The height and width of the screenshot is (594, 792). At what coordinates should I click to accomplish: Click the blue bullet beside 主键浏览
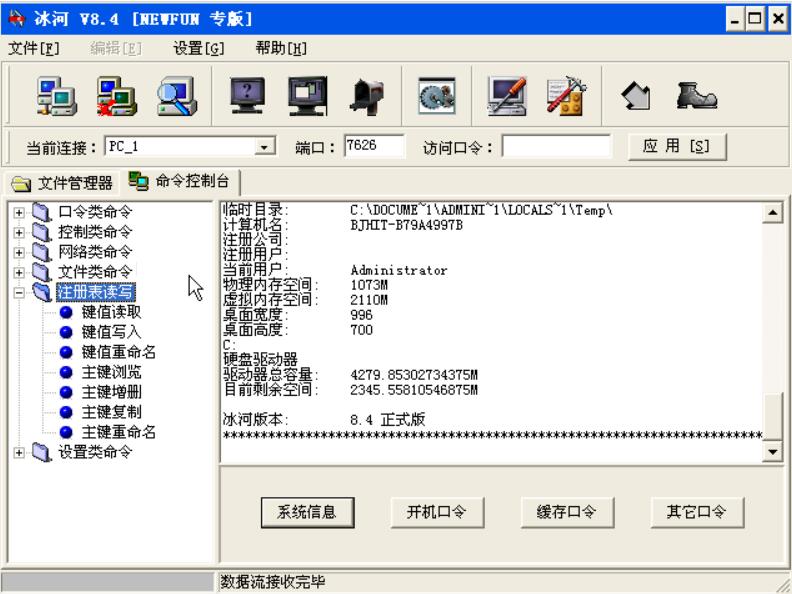[66, 372]
